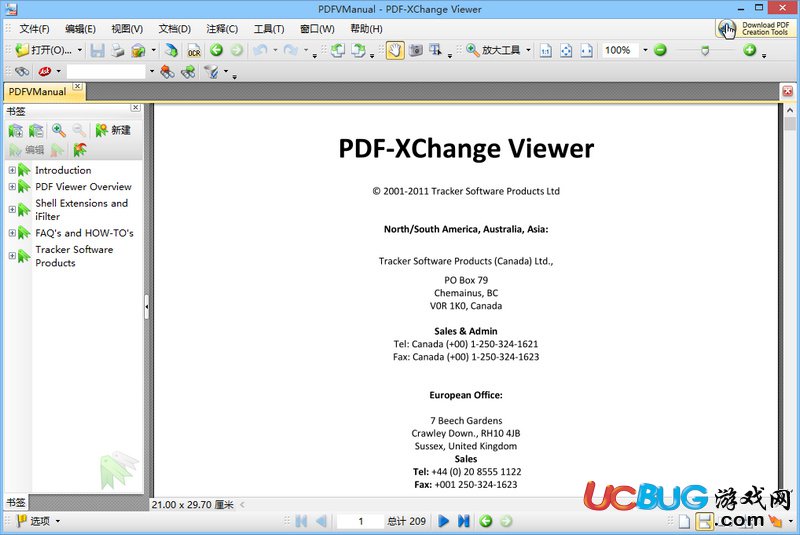Click the Print icon
Viewport: 800px width, 535px height.
[x=118, y=50]
